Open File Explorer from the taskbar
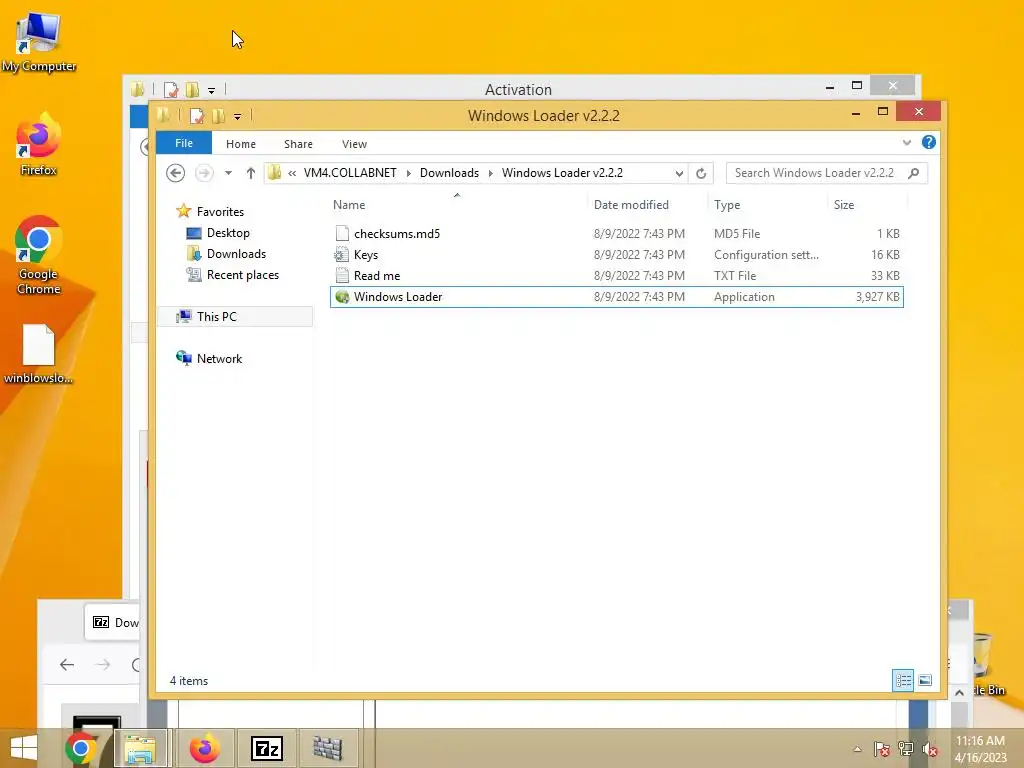The width and height of the screenshot is (1024, 768). point(140,748)
